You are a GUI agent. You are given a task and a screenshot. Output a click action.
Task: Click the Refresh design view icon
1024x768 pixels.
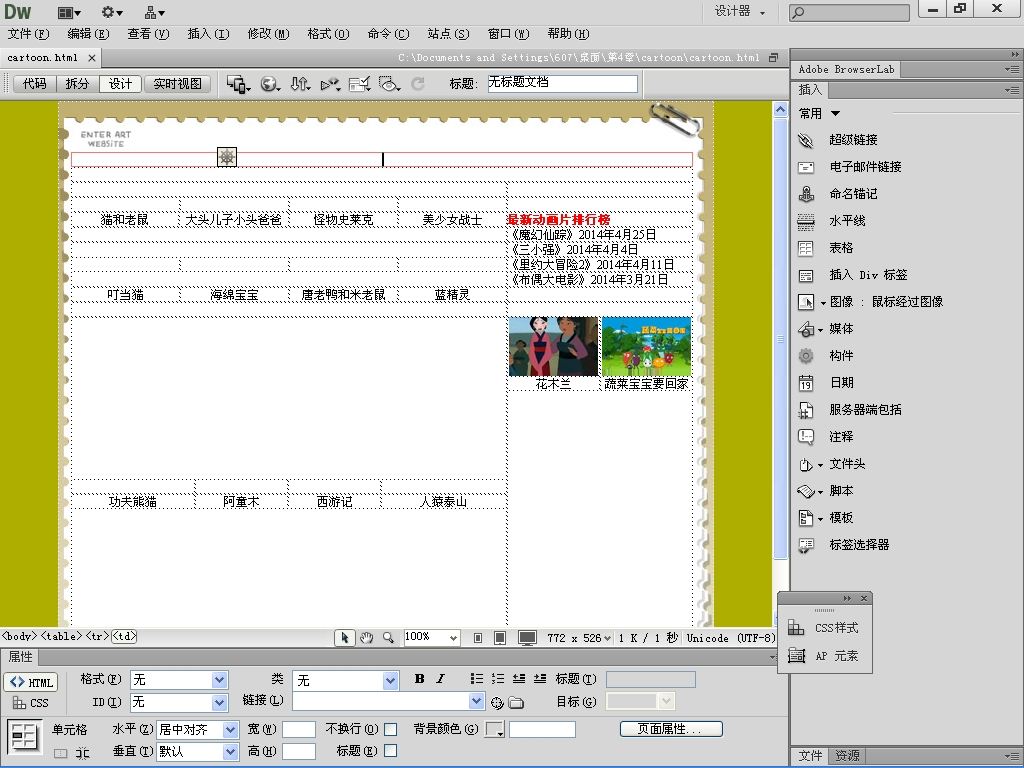tap(418, 84)
